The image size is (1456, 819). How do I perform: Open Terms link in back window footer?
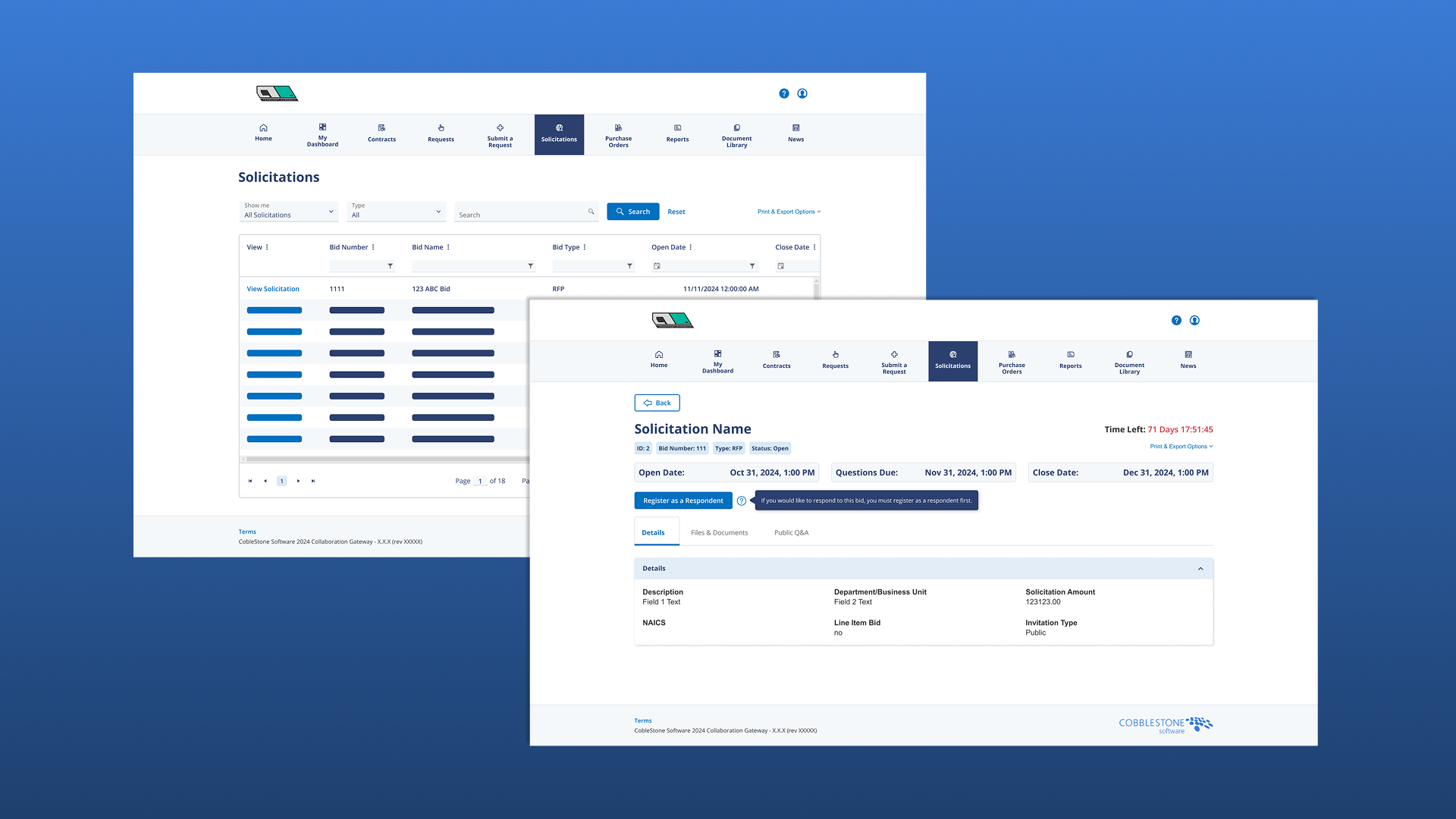tap(247, 532)
